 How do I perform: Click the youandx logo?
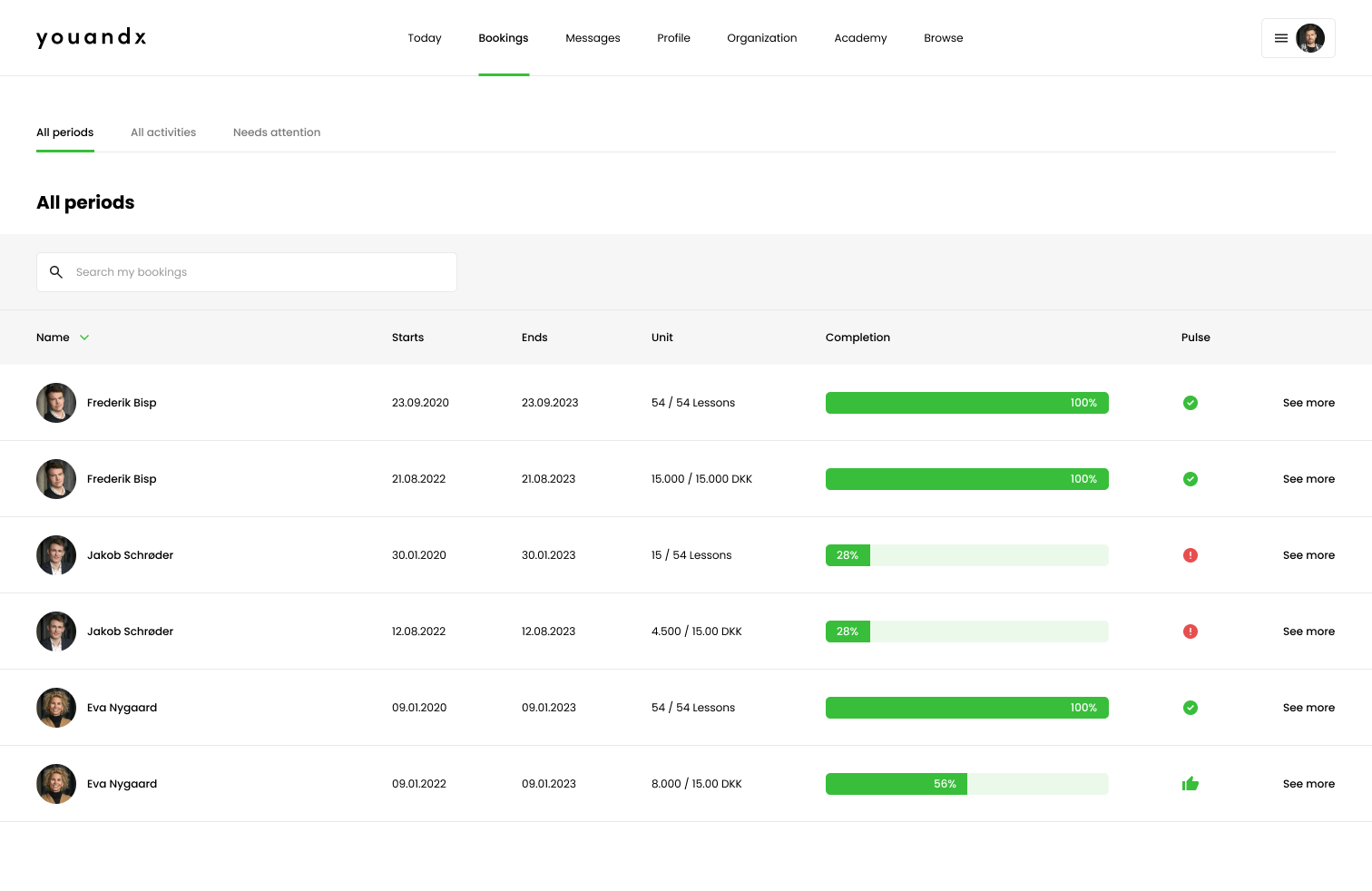(x=91, y=37)
